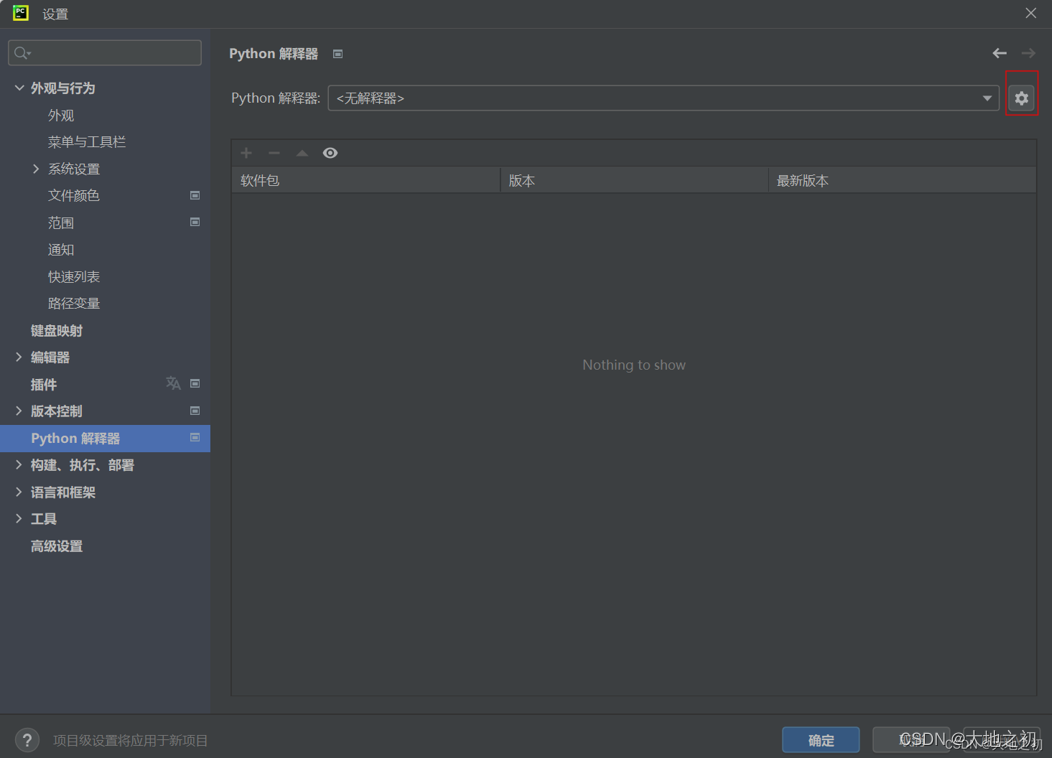Open 快速列表 settings page
The width and height of the screenshot is (1052, 758).
(73, 276)
